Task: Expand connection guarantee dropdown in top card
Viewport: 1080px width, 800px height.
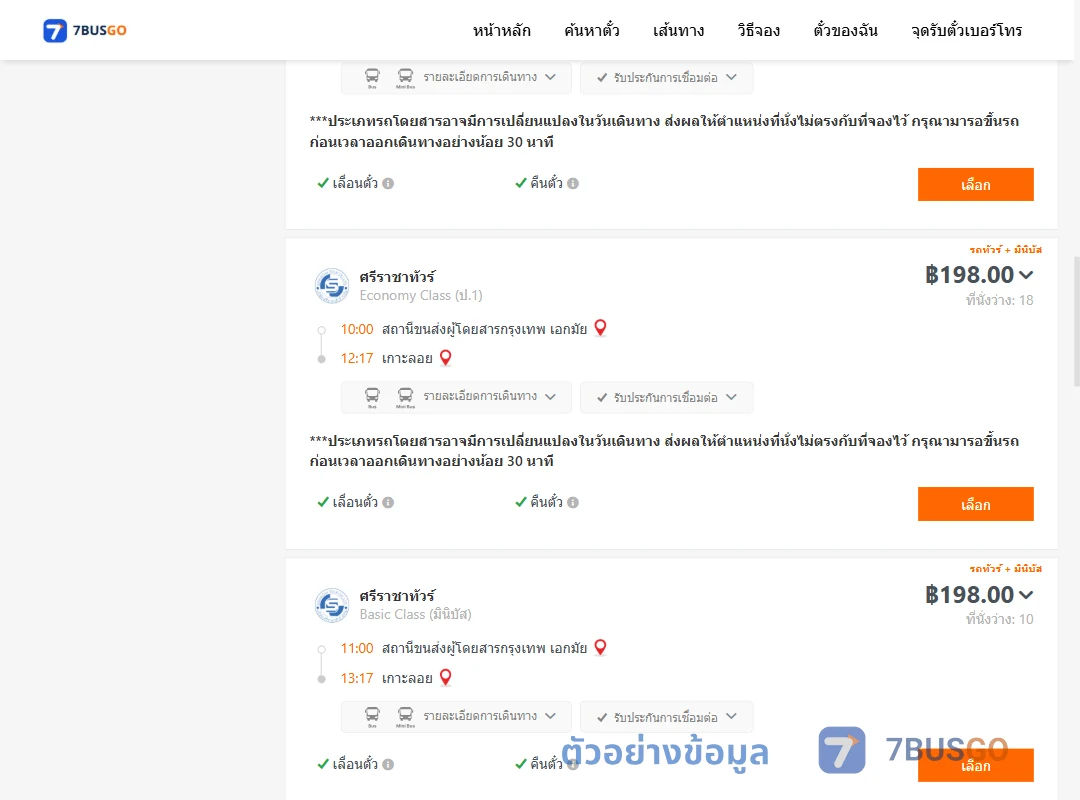Action: 666,78
